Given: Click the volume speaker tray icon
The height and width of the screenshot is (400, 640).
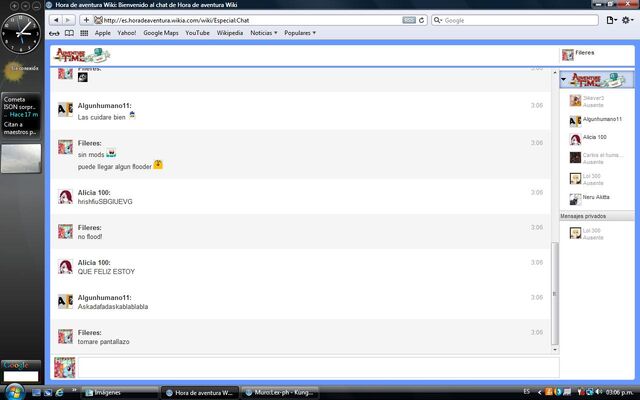Looking at the screenshot, I should click(x=600, y=392).
